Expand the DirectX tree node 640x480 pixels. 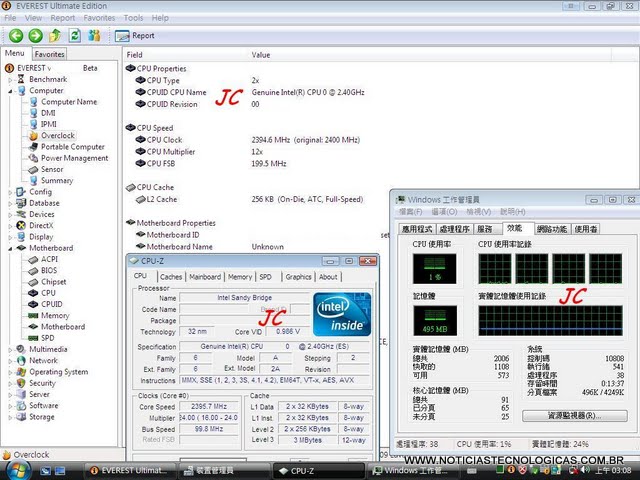pos(11,226)
